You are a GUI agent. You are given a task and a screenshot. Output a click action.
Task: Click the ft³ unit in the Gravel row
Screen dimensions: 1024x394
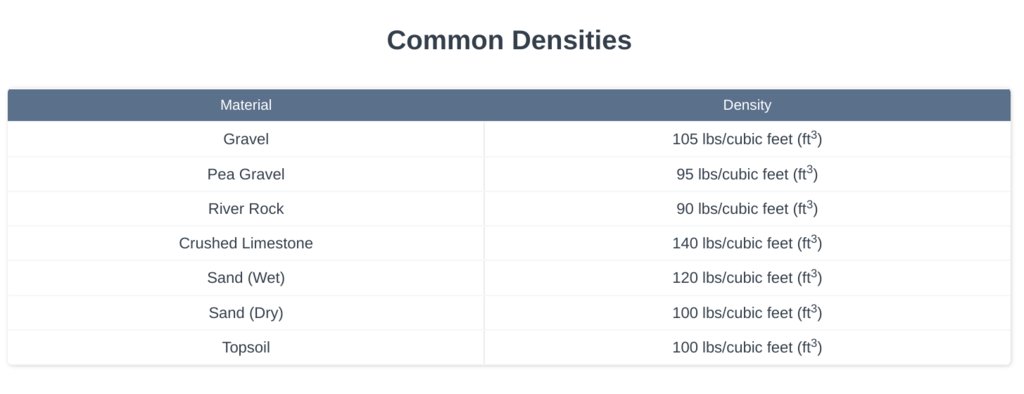[810, 139]
